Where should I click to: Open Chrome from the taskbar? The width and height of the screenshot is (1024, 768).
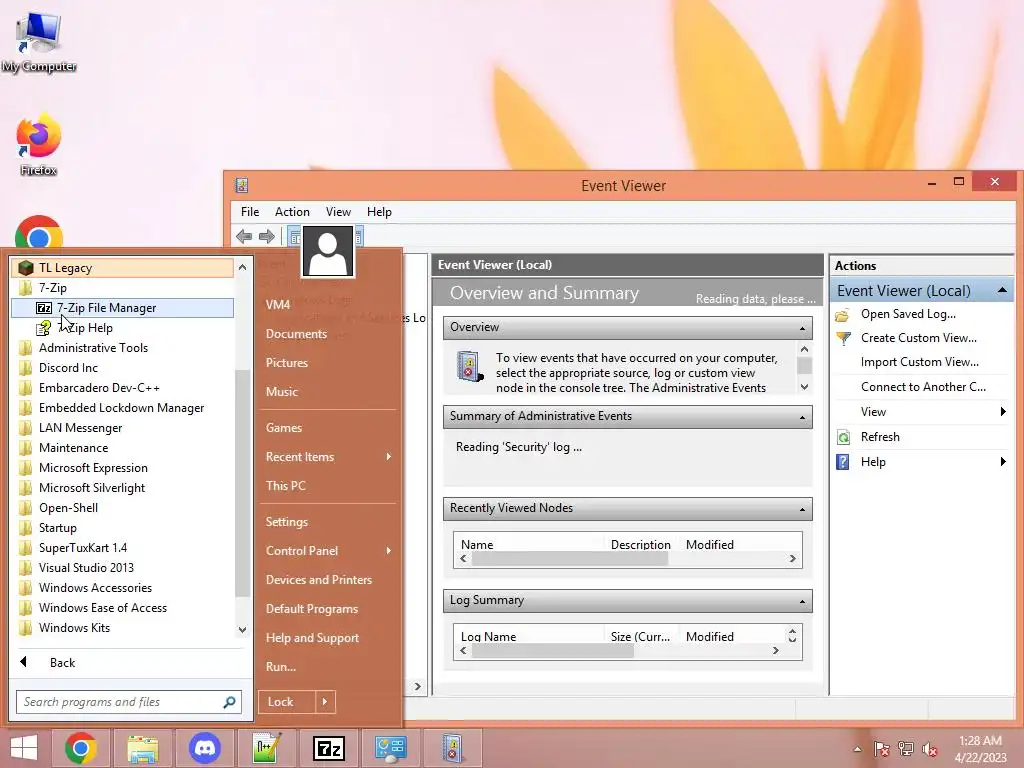[81, 748]
